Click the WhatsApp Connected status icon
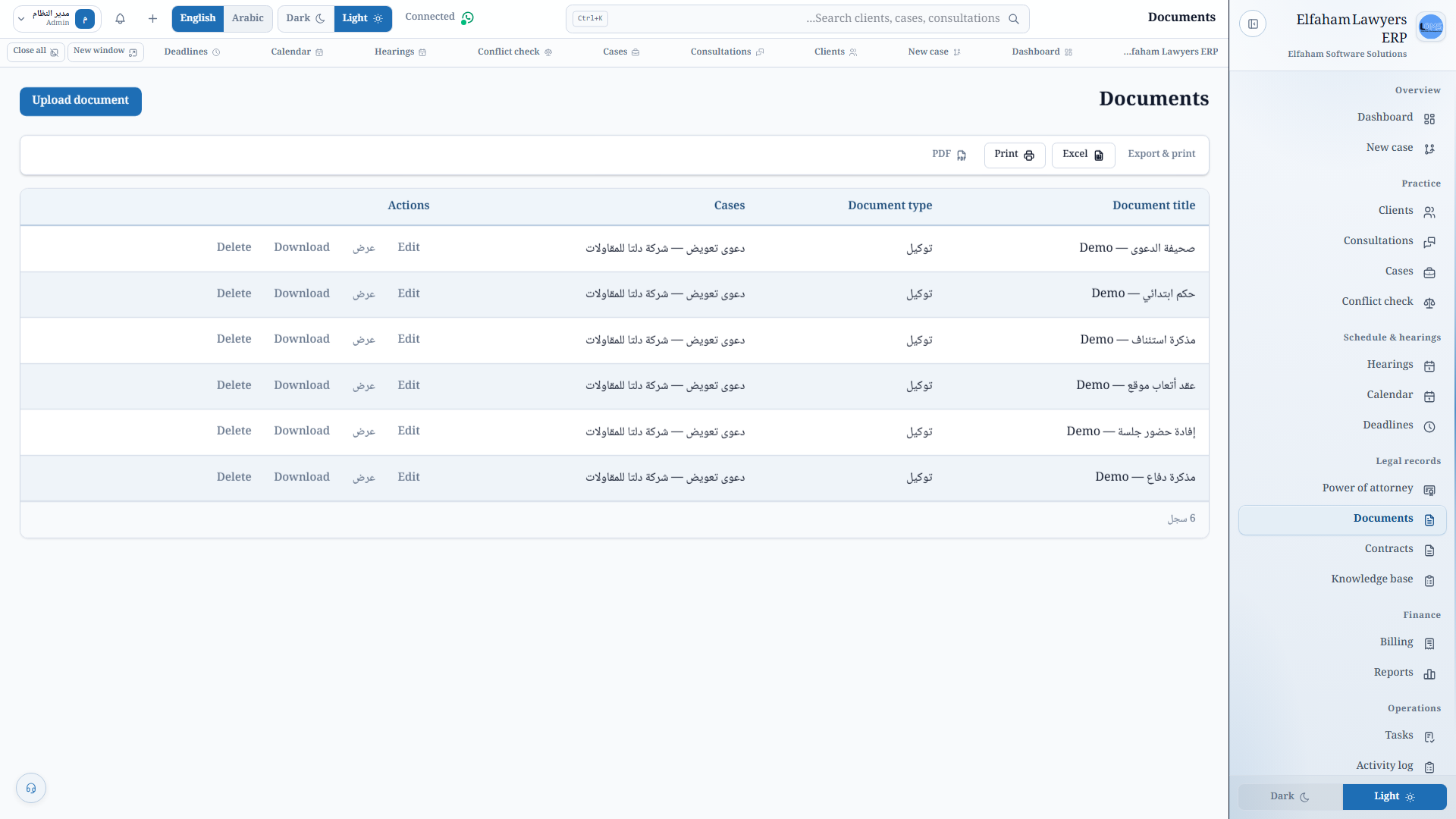 tap(468, 17)
